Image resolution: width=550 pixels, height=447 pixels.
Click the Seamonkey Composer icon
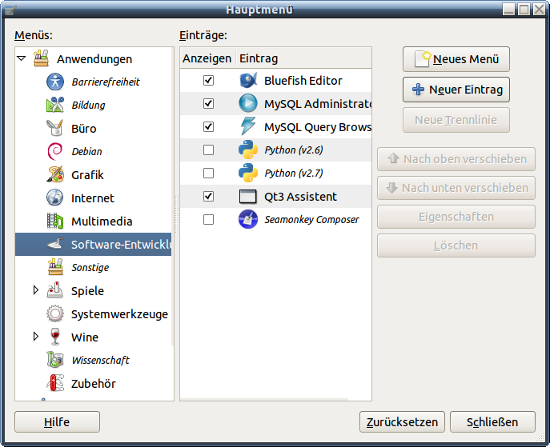248,219
